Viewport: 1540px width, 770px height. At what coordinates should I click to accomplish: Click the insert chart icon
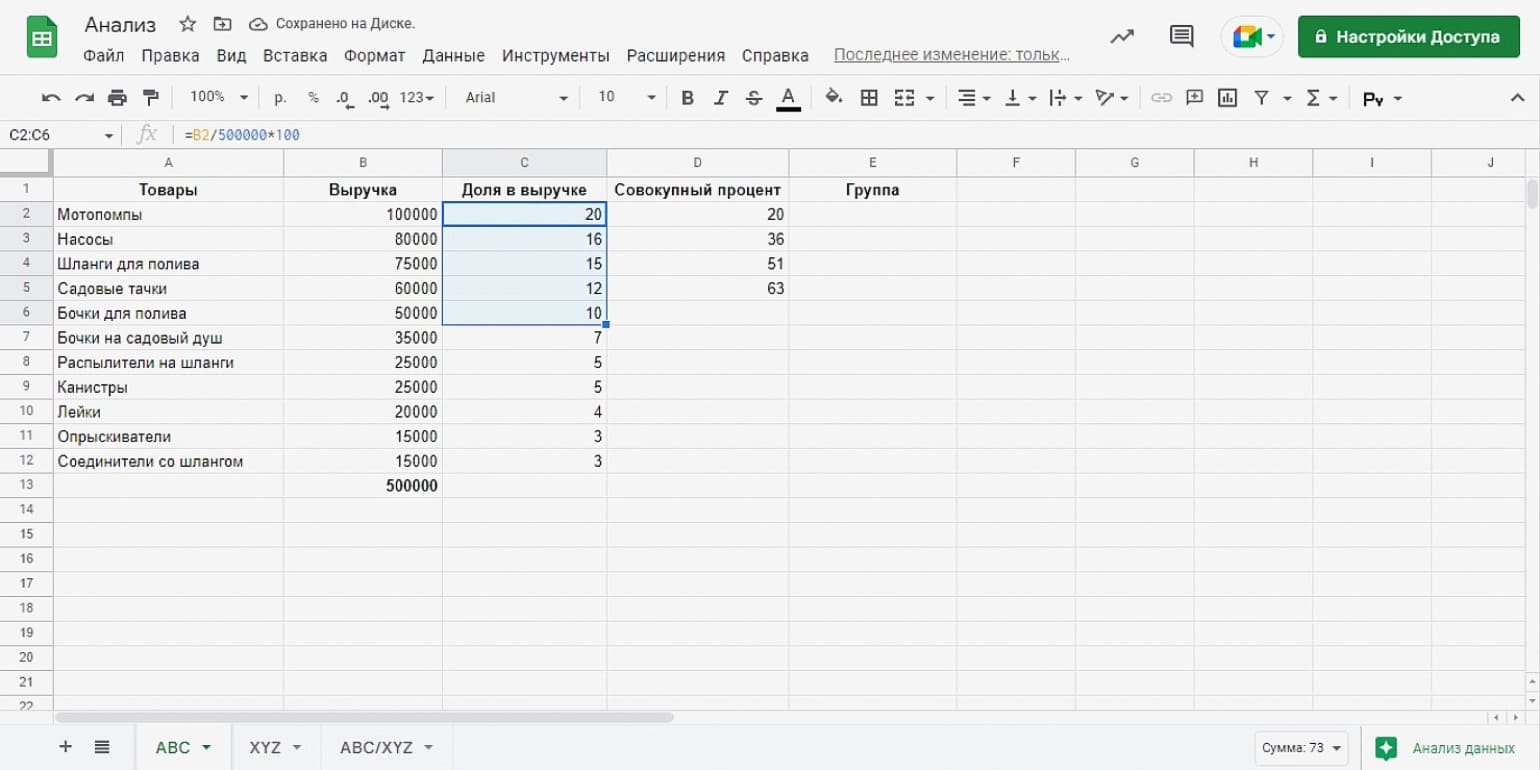coord(1227,98)
